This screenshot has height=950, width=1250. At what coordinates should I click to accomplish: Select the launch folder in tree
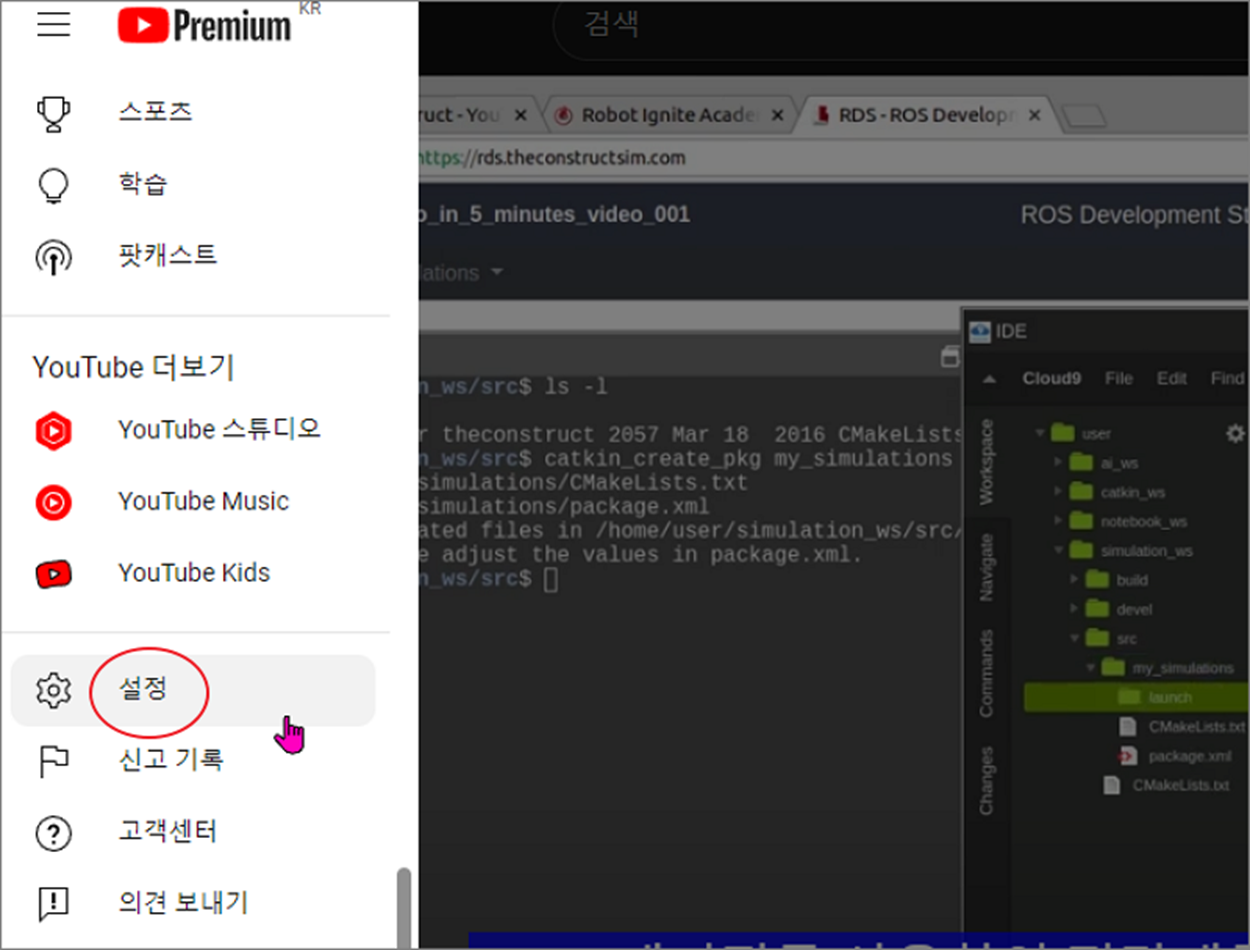point(1137,697)
